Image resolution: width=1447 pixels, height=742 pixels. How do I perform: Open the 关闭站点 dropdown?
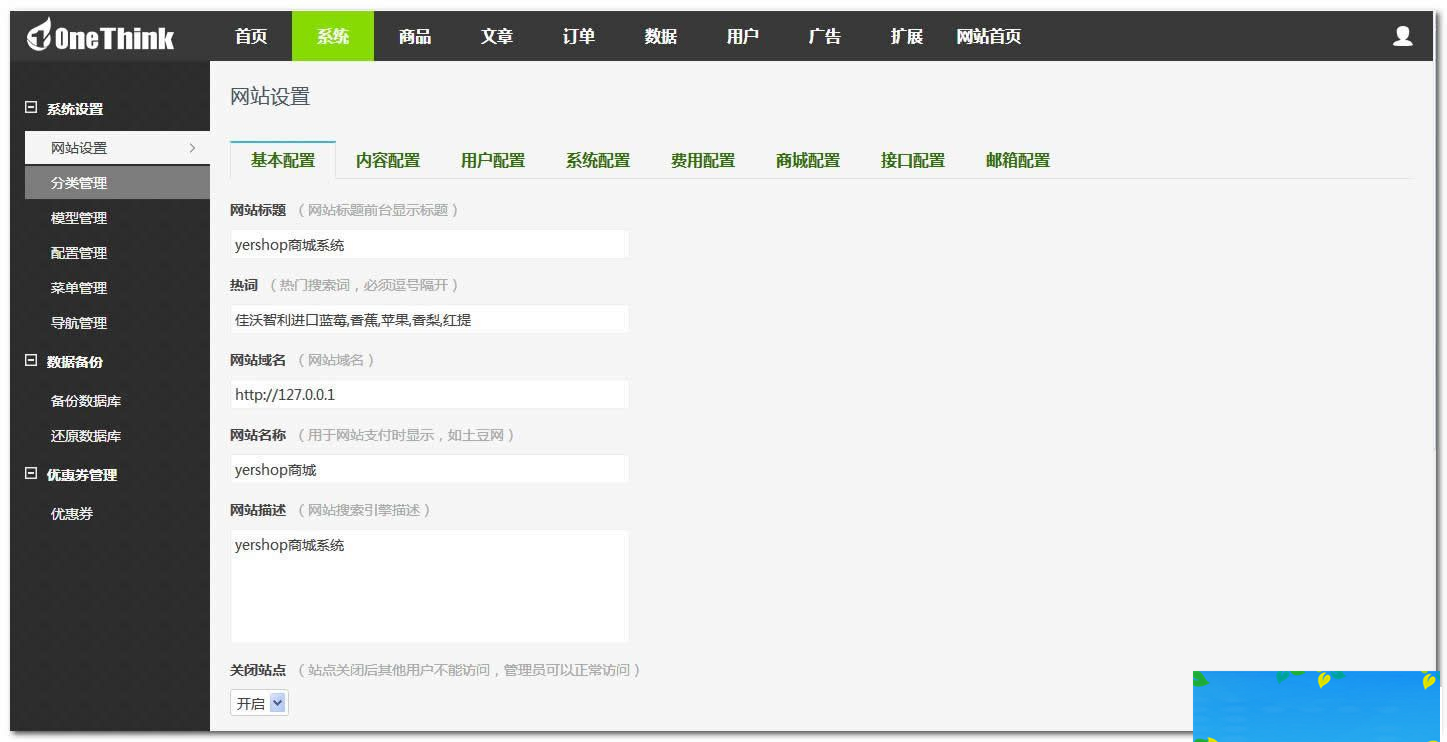[258, 702]
